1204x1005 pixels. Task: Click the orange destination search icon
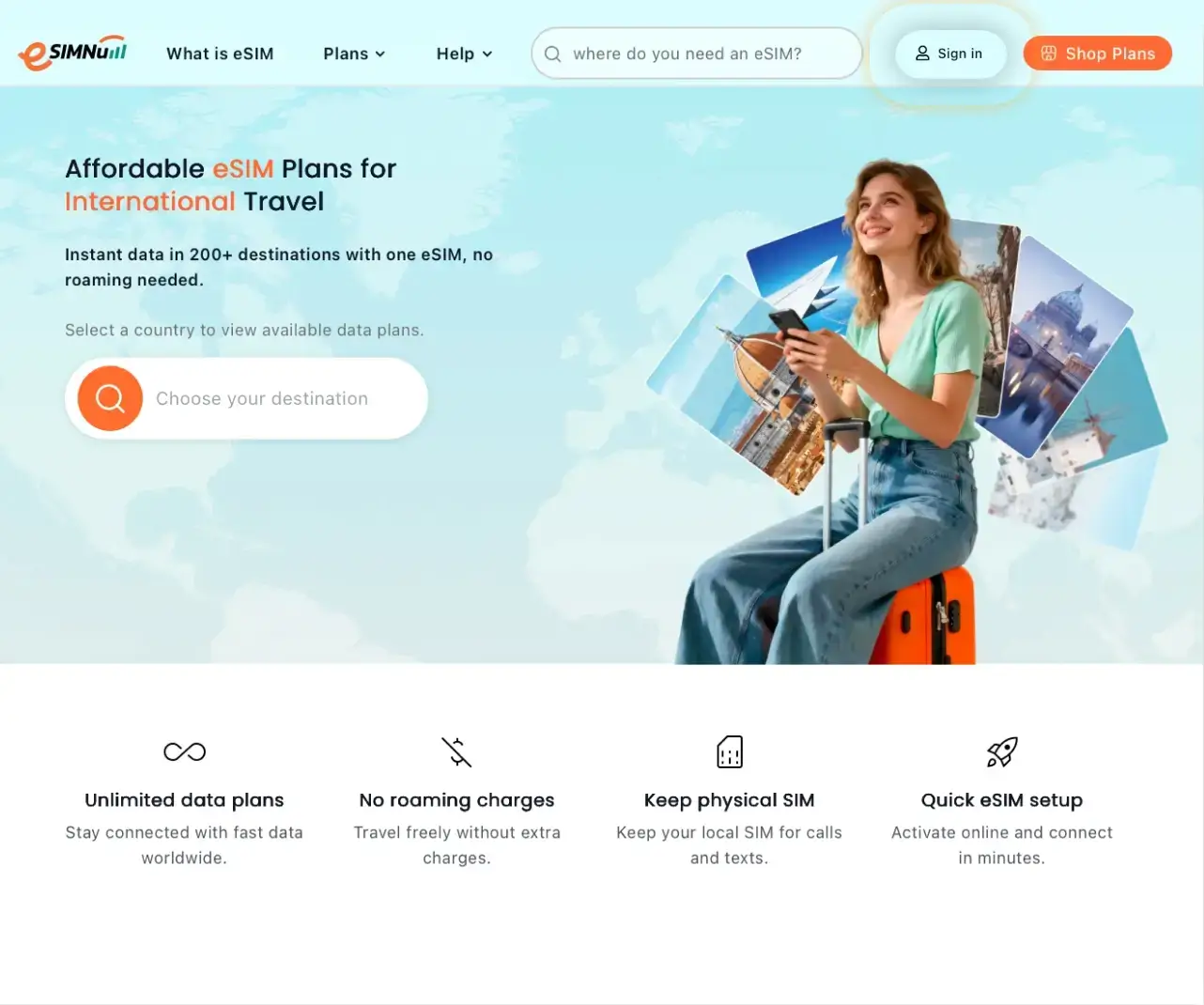click(x=110, y=398)
